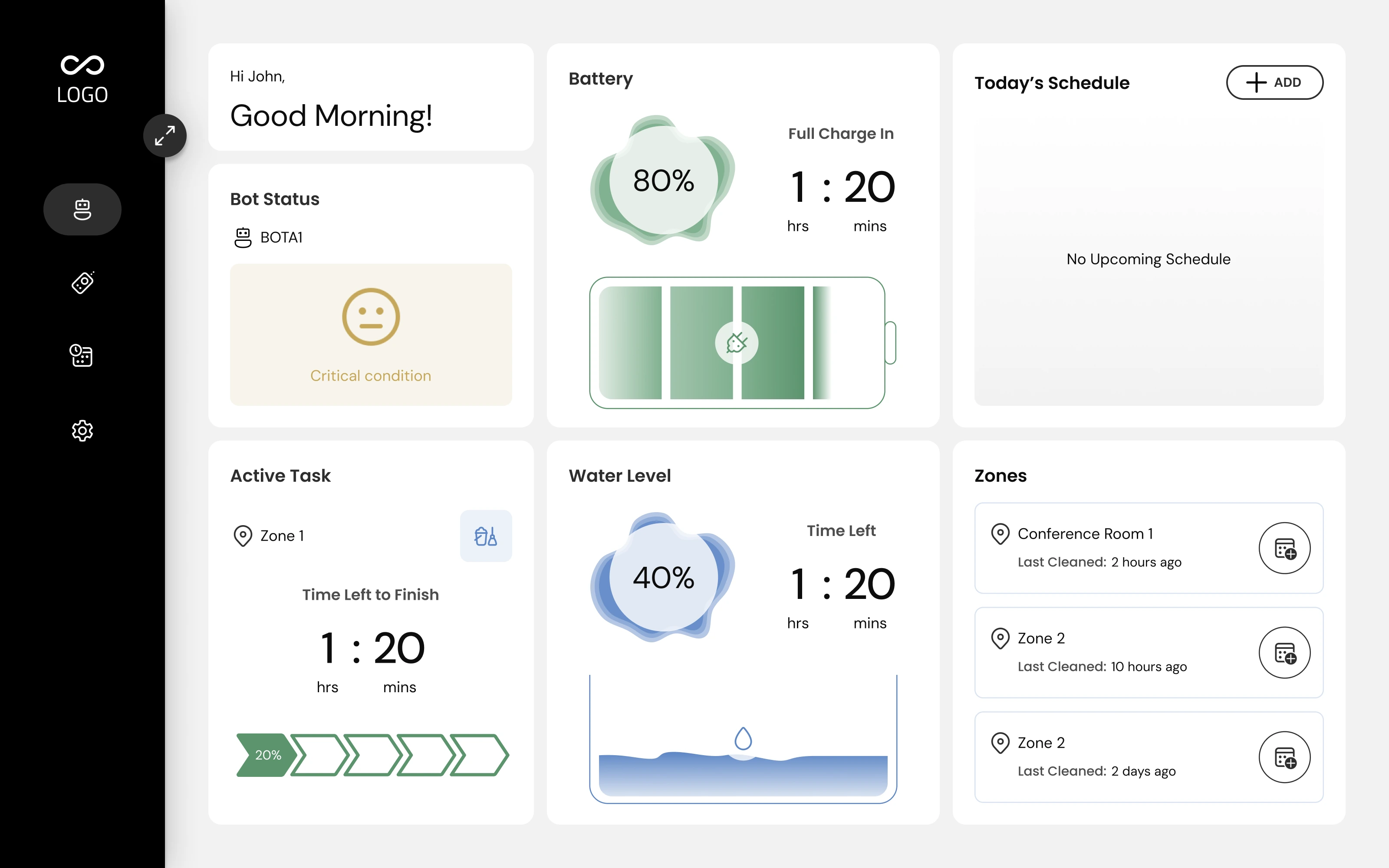Click 'Critical condition' status text

coord(371,376)
